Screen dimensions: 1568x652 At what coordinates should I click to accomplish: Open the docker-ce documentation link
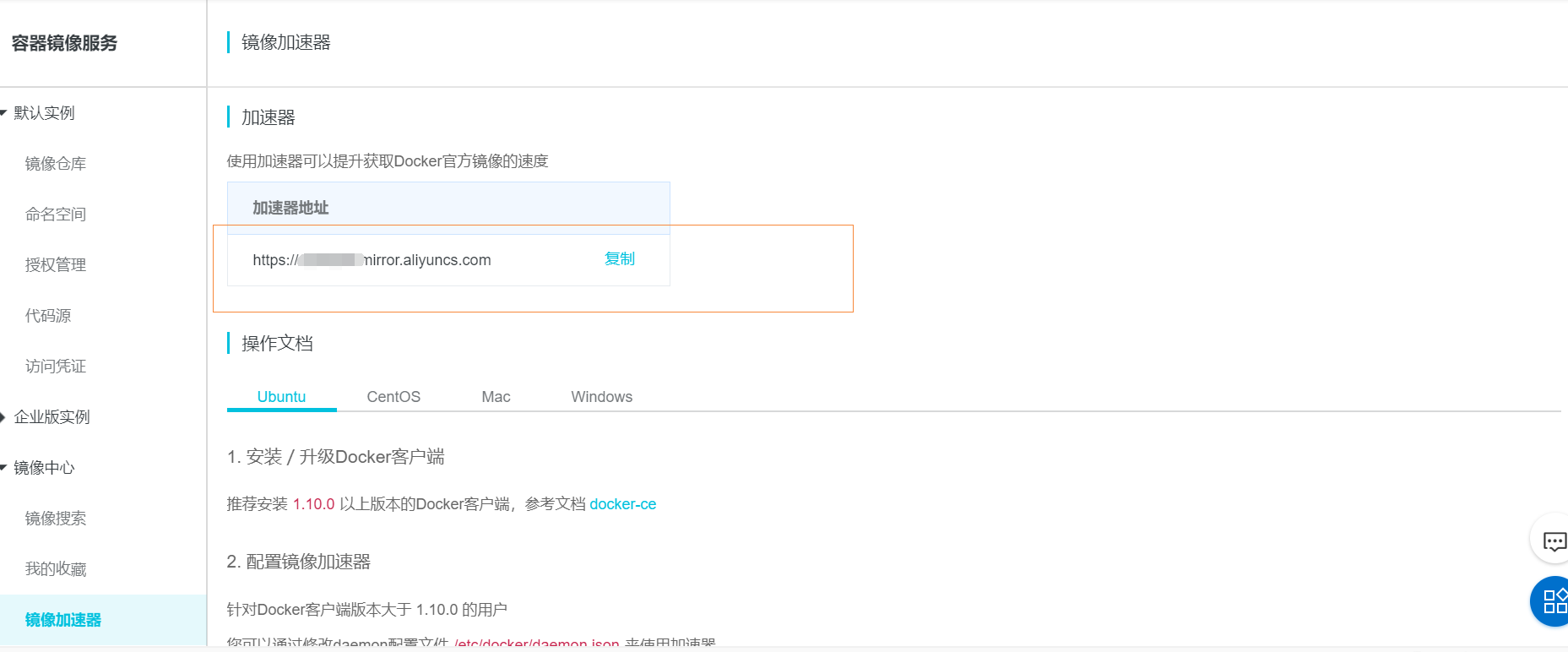(x=622, y=504)
